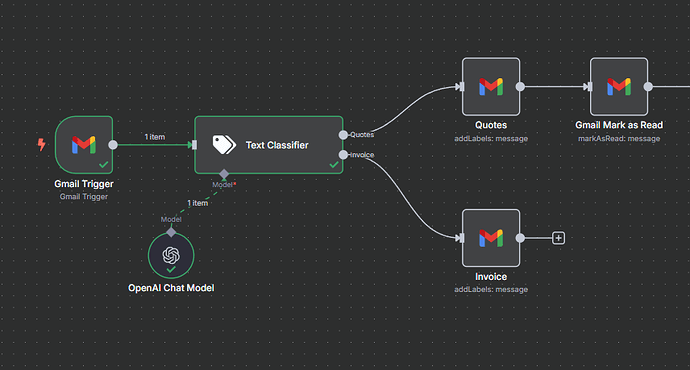Click the Model diamond connector under Text Classifier
Screen dimensions: 690x370
[224, 174]
